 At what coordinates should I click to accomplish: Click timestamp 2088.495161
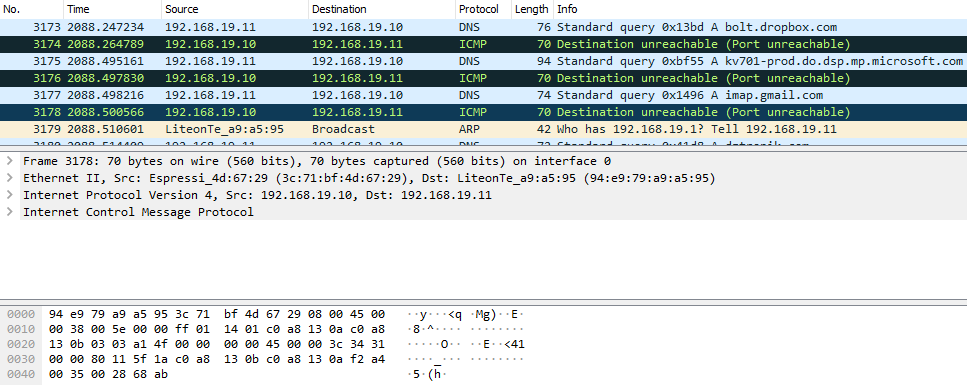(x=105, y=61)
